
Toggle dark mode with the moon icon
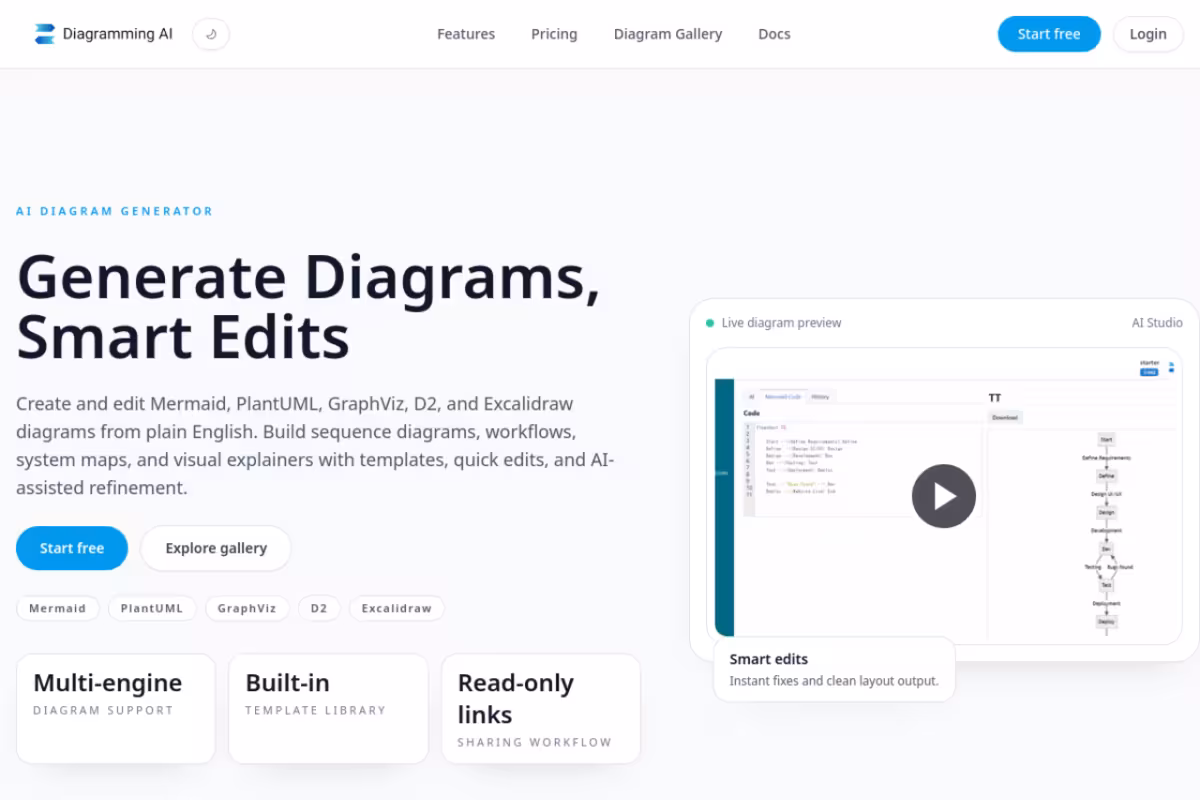(211, 34)
